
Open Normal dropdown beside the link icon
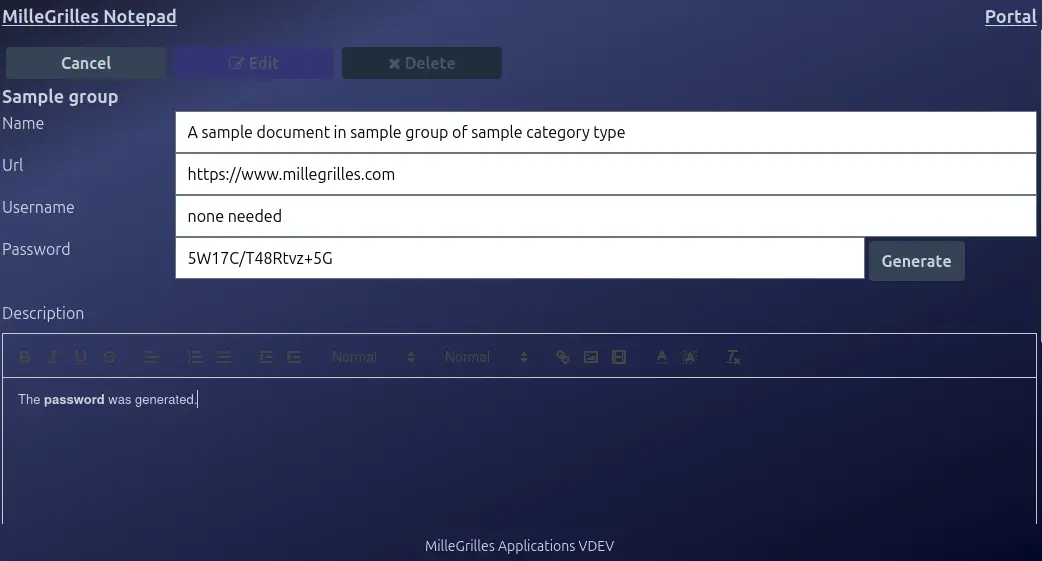click(486, 357)
